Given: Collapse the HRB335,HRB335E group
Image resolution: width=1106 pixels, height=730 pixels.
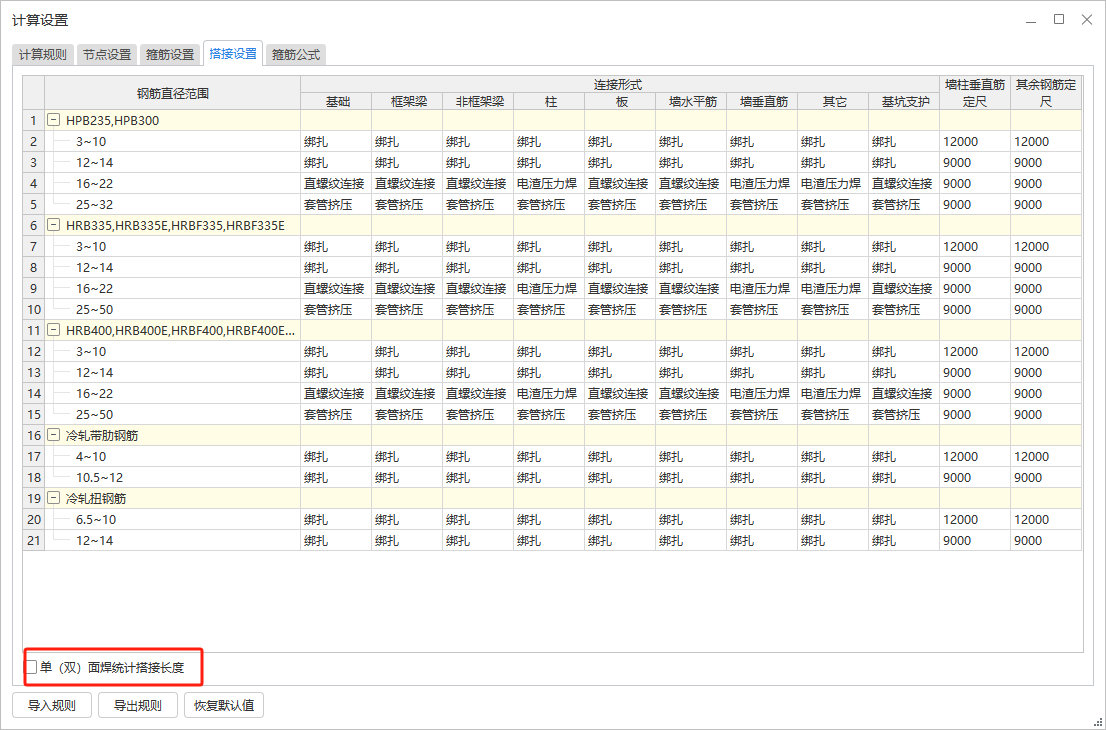Looking at the screenshot, I should (x=54, y=225).
